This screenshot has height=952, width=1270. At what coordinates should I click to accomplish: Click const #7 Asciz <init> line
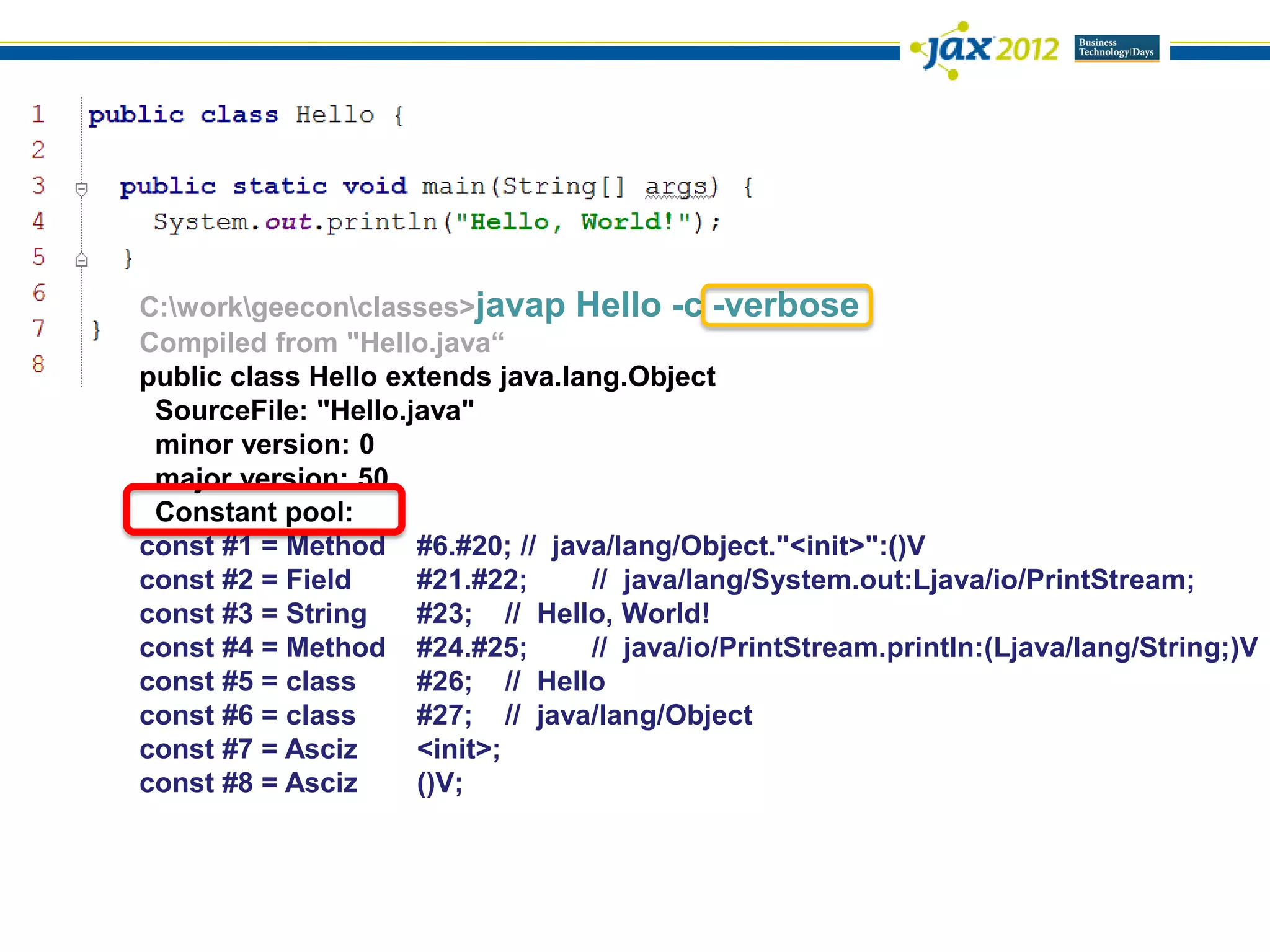click(x=319, y=749)
